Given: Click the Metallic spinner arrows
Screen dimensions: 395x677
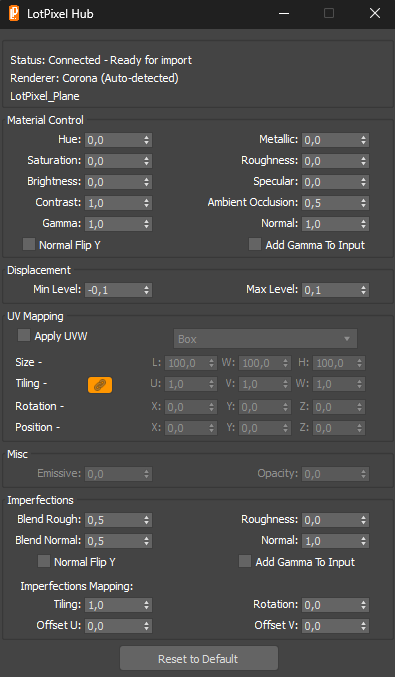Looking at the screenshot, I should [364, 140].
